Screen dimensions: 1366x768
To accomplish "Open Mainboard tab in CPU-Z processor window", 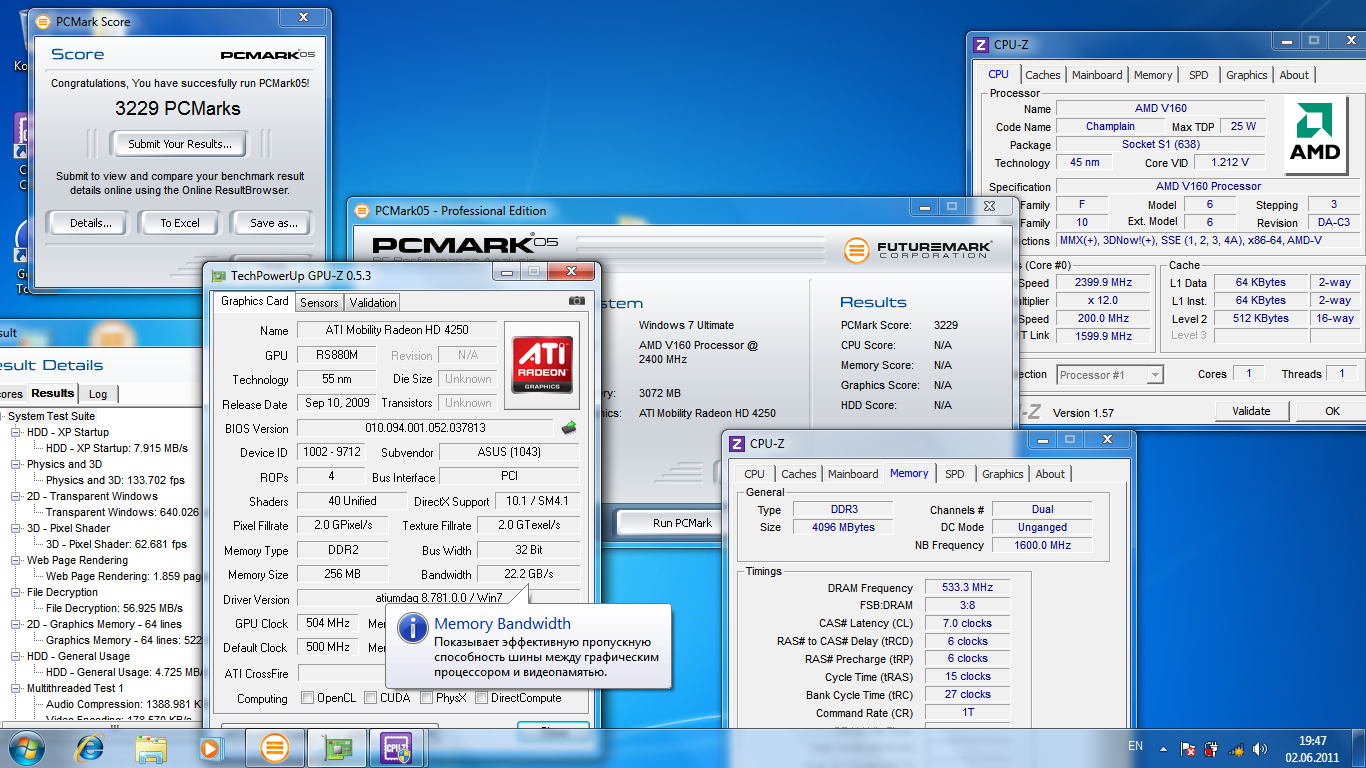I will (x=1097, y=75).
